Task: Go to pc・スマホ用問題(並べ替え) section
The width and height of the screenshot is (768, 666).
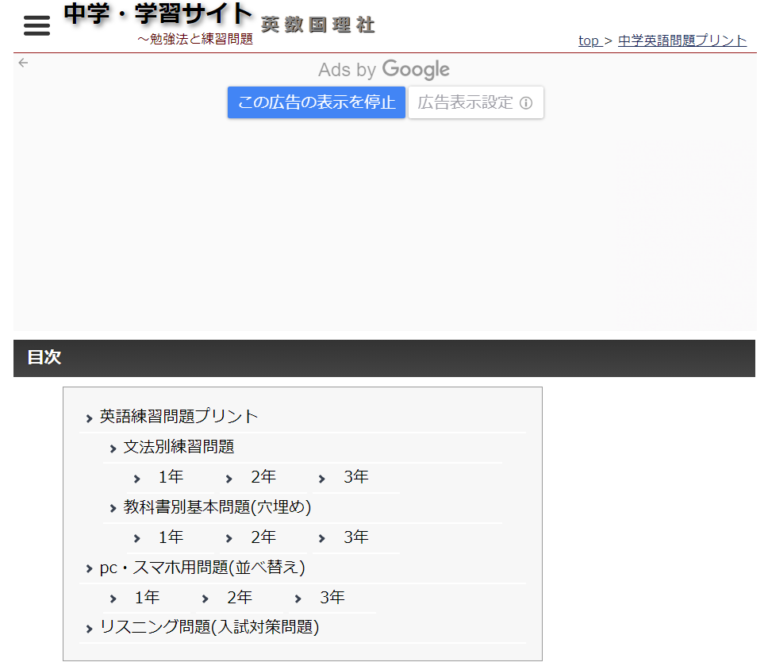Action: pos(202,568)
